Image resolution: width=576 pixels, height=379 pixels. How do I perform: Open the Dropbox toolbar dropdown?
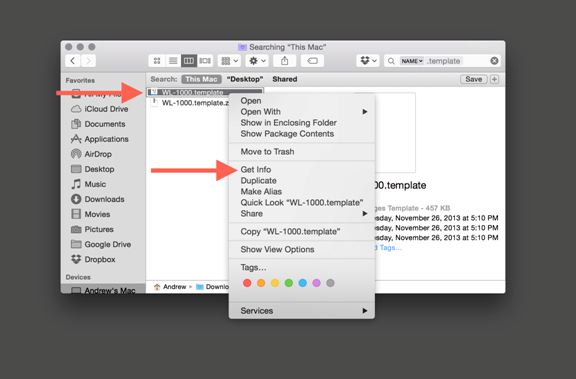point(368,61)
